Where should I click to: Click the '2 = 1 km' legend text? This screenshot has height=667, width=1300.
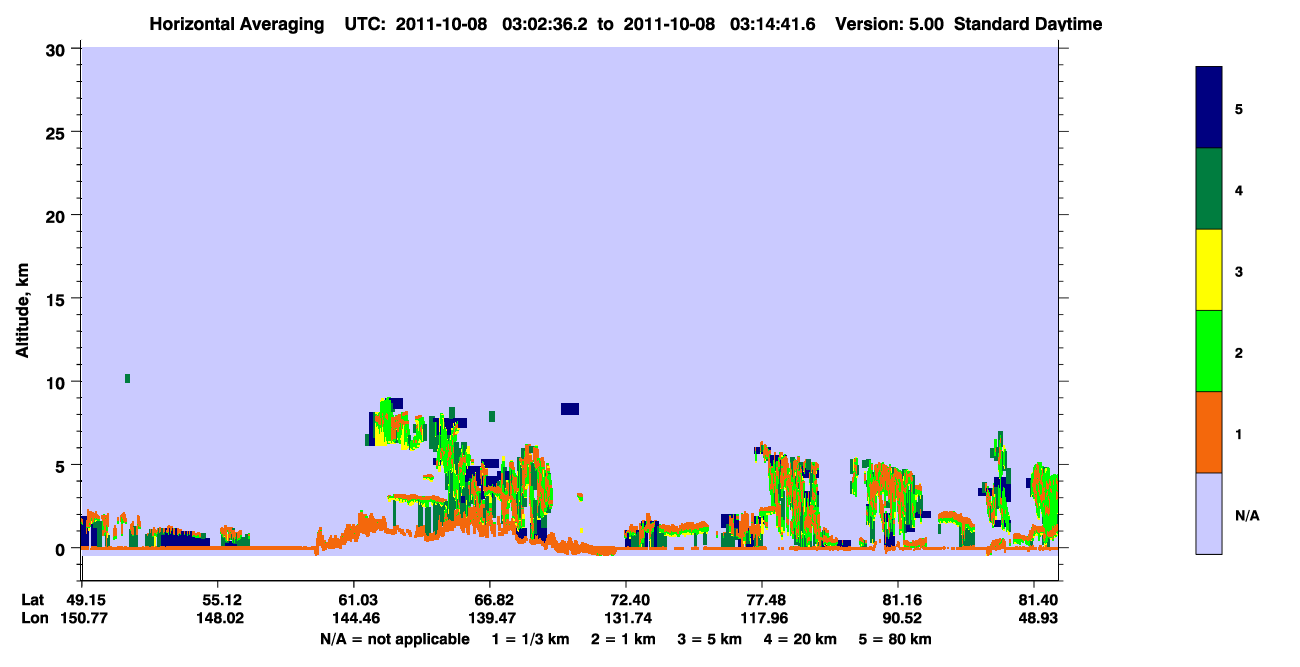623,639
